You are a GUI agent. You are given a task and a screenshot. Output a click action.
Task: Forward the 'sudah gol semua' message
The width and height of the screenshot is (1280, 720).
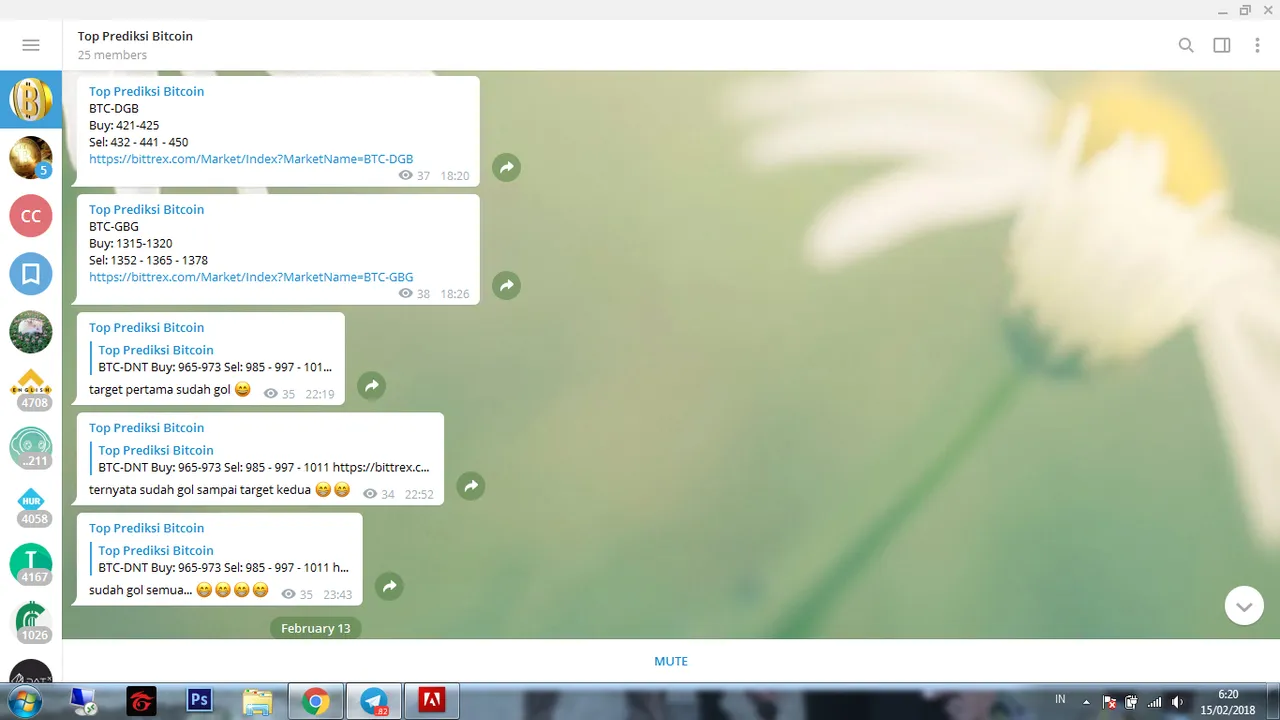pyautogui.click(x=390, y=586)
